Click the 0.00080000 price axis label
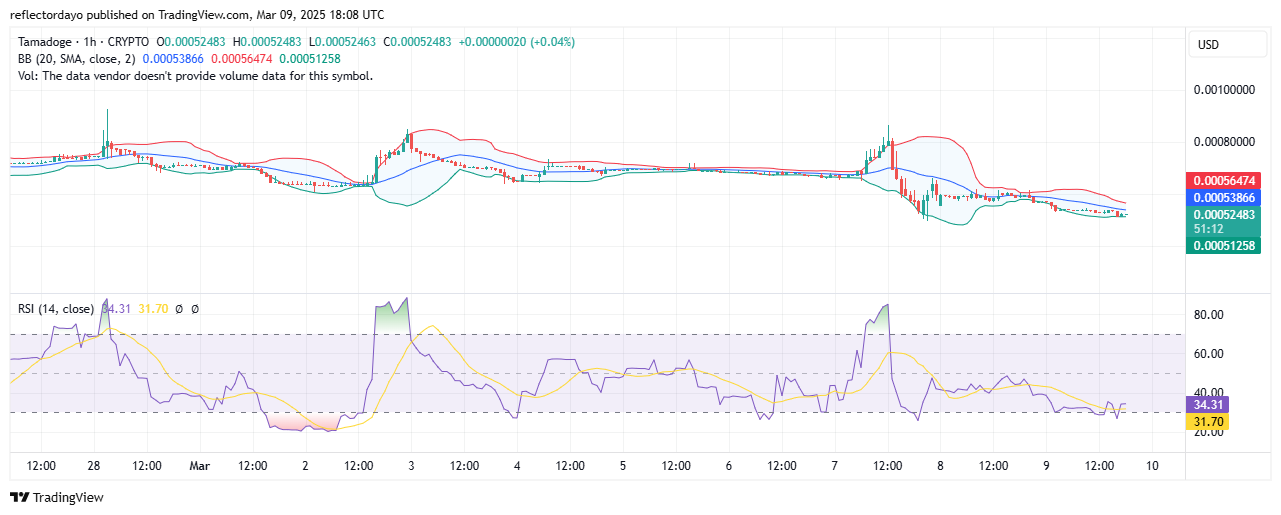The height and width of the screenshot is (515, 1281). tap(1224, 141)
